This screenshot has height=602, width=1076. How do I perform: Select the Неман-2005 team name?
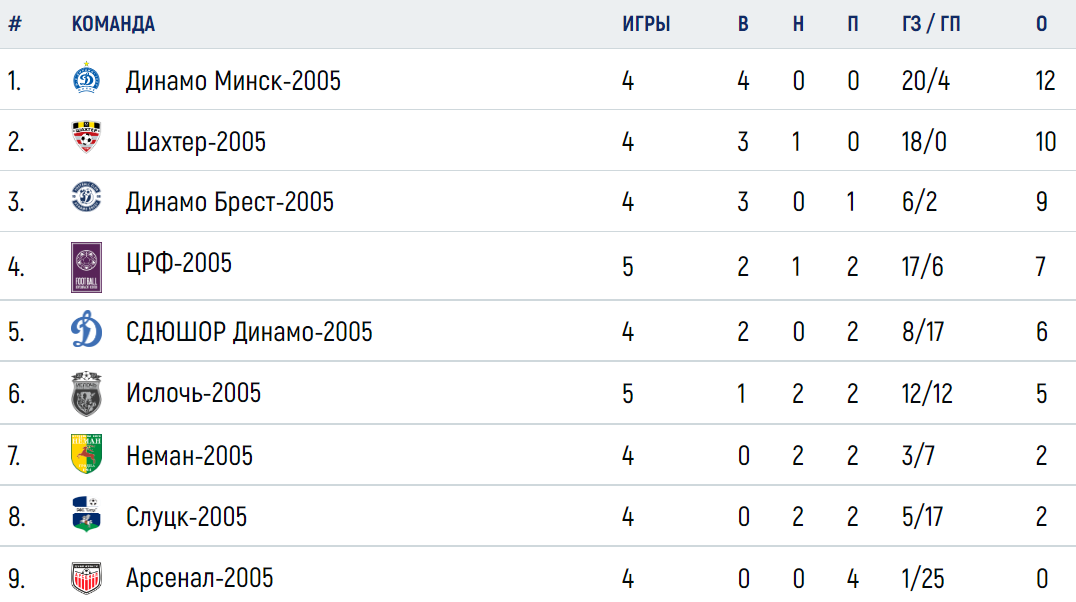(189, 456)
